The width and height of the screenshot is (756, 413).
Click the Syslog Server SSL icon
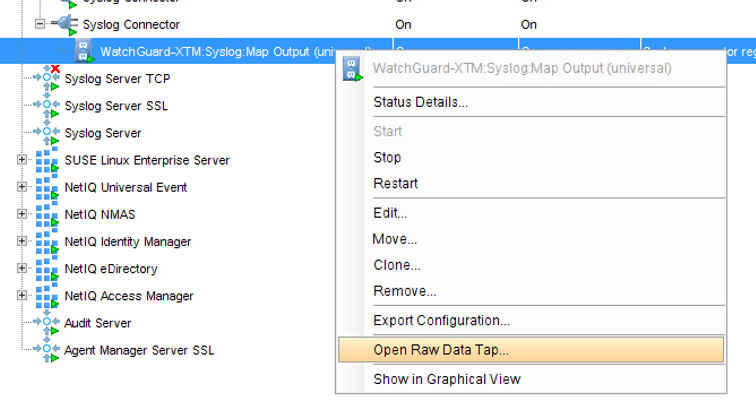49,105
